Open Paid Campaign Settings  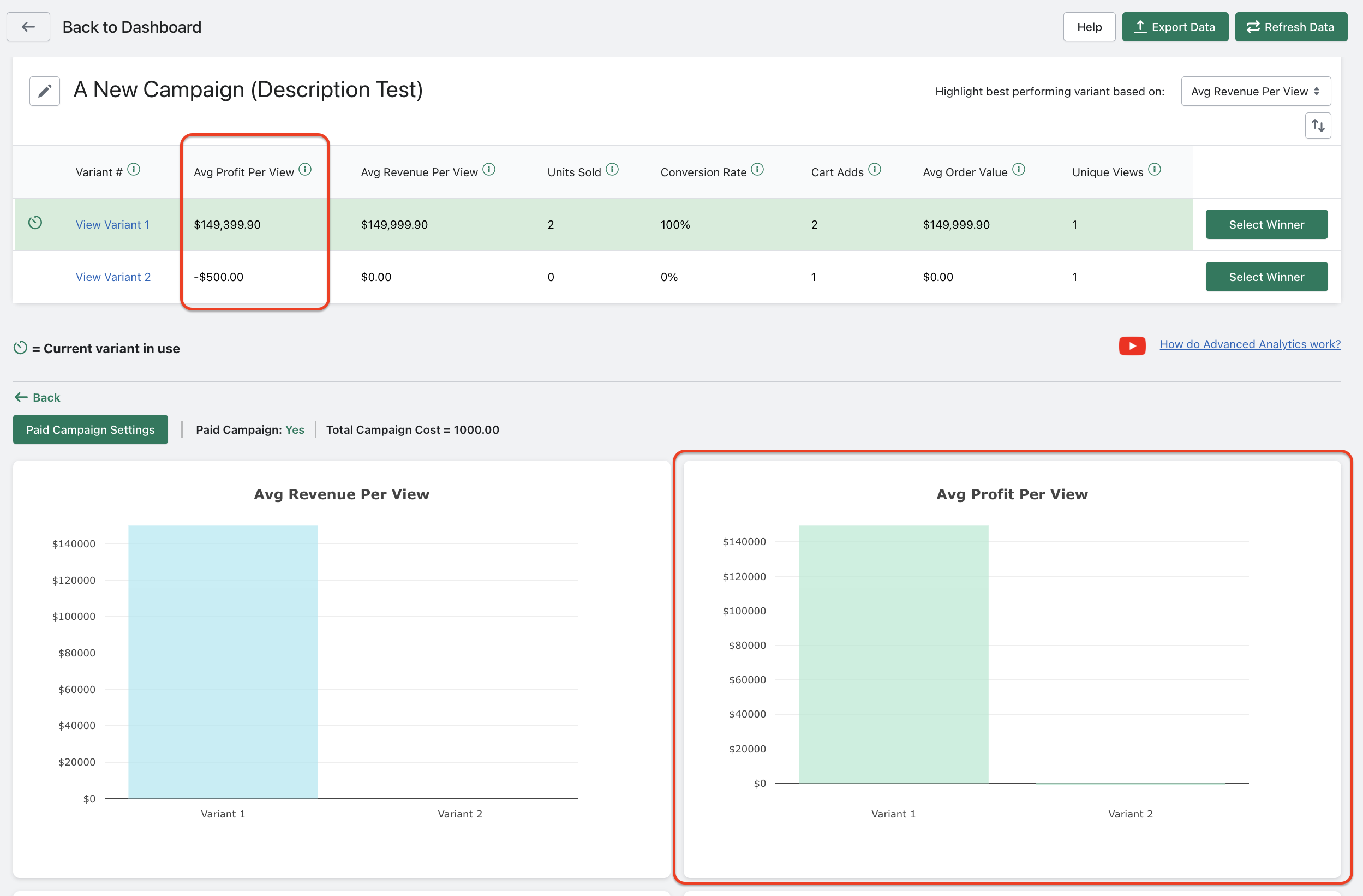(91, 429)
